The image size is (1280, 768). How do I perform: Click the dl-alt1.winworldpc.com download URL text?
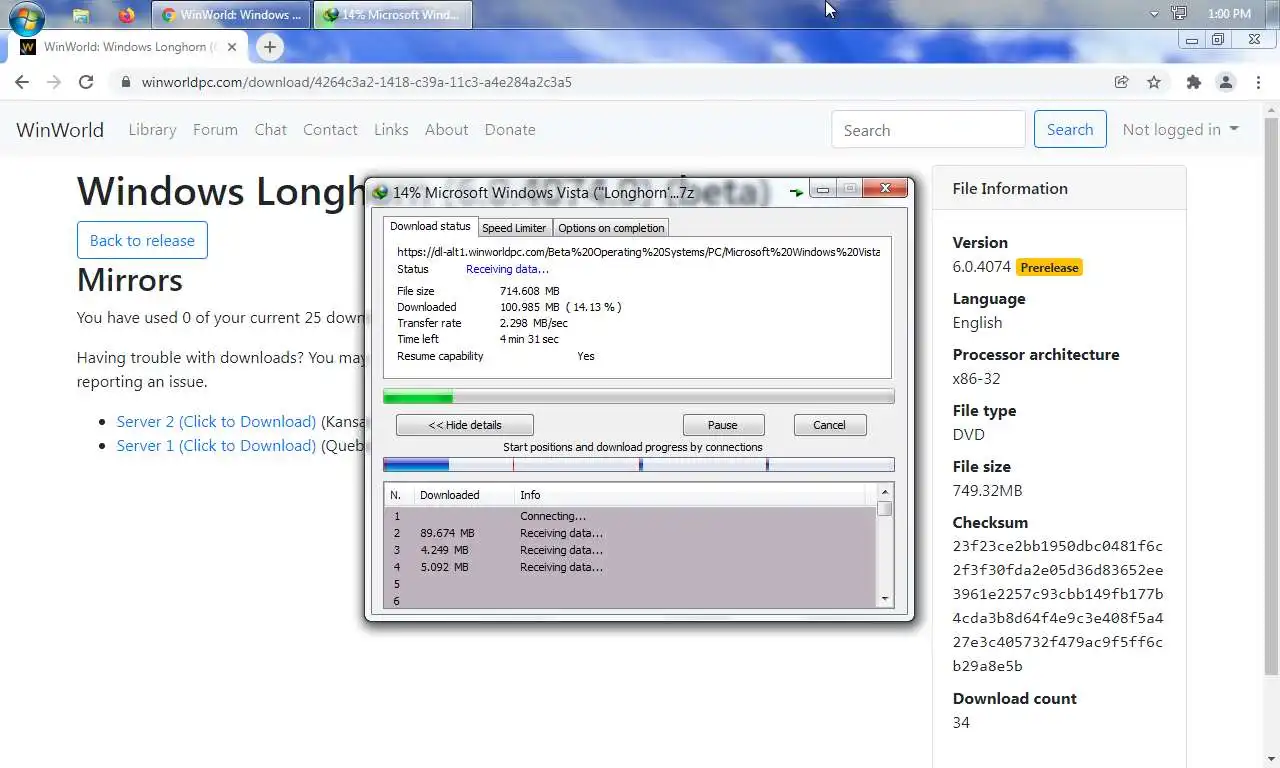tap(638, 253)
